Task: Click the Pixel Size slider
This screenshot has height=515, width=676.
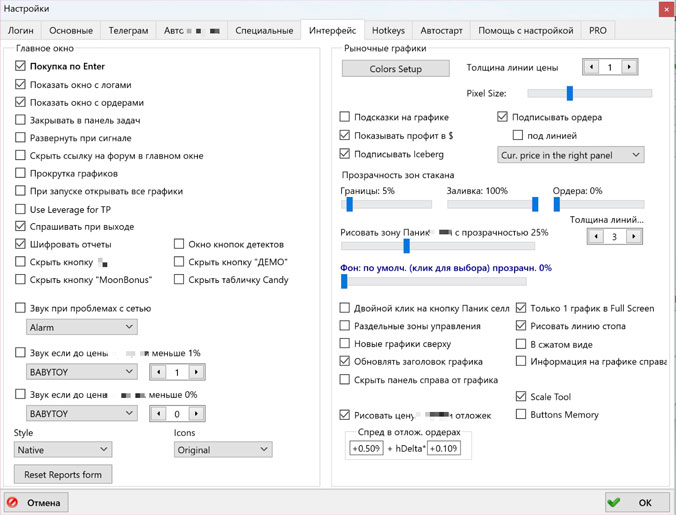Action: point(589,93)
